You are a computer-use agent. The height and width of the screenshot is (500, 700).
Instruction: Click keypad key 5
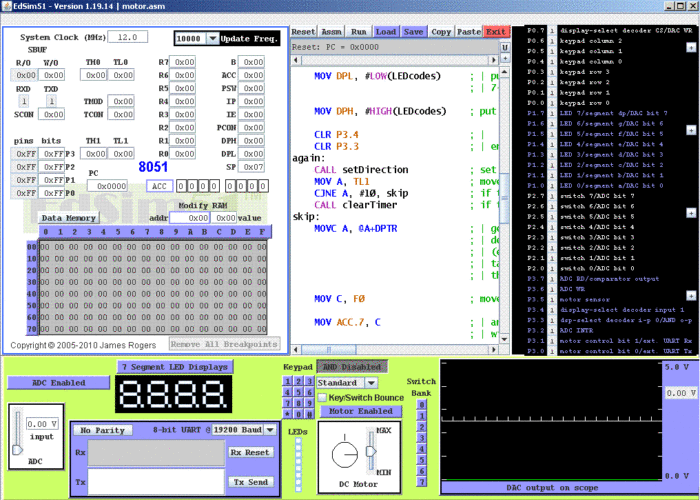pos(298,392)
